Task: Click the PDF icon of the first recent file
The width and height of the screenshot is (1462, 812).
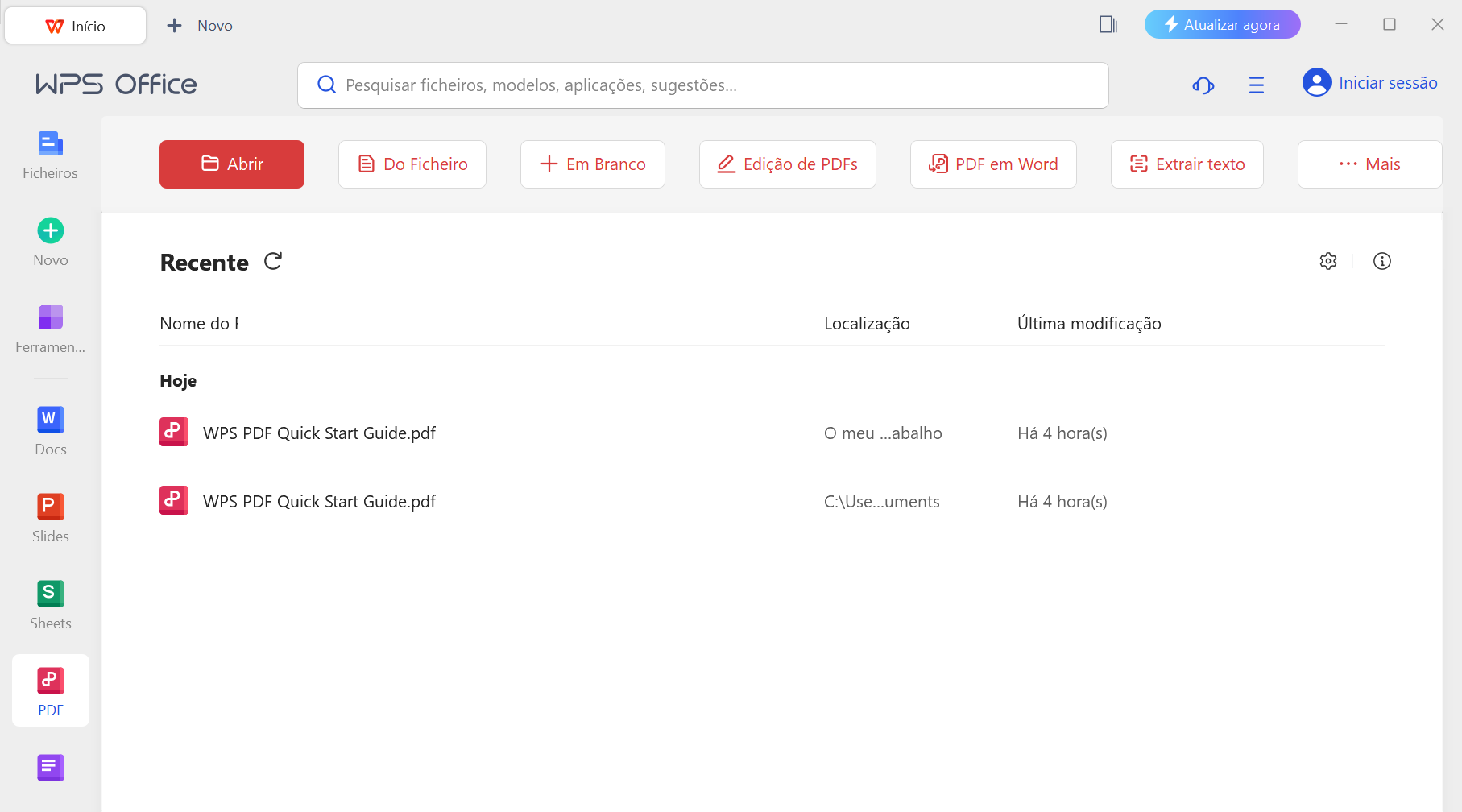Action: tap(174, 432)
